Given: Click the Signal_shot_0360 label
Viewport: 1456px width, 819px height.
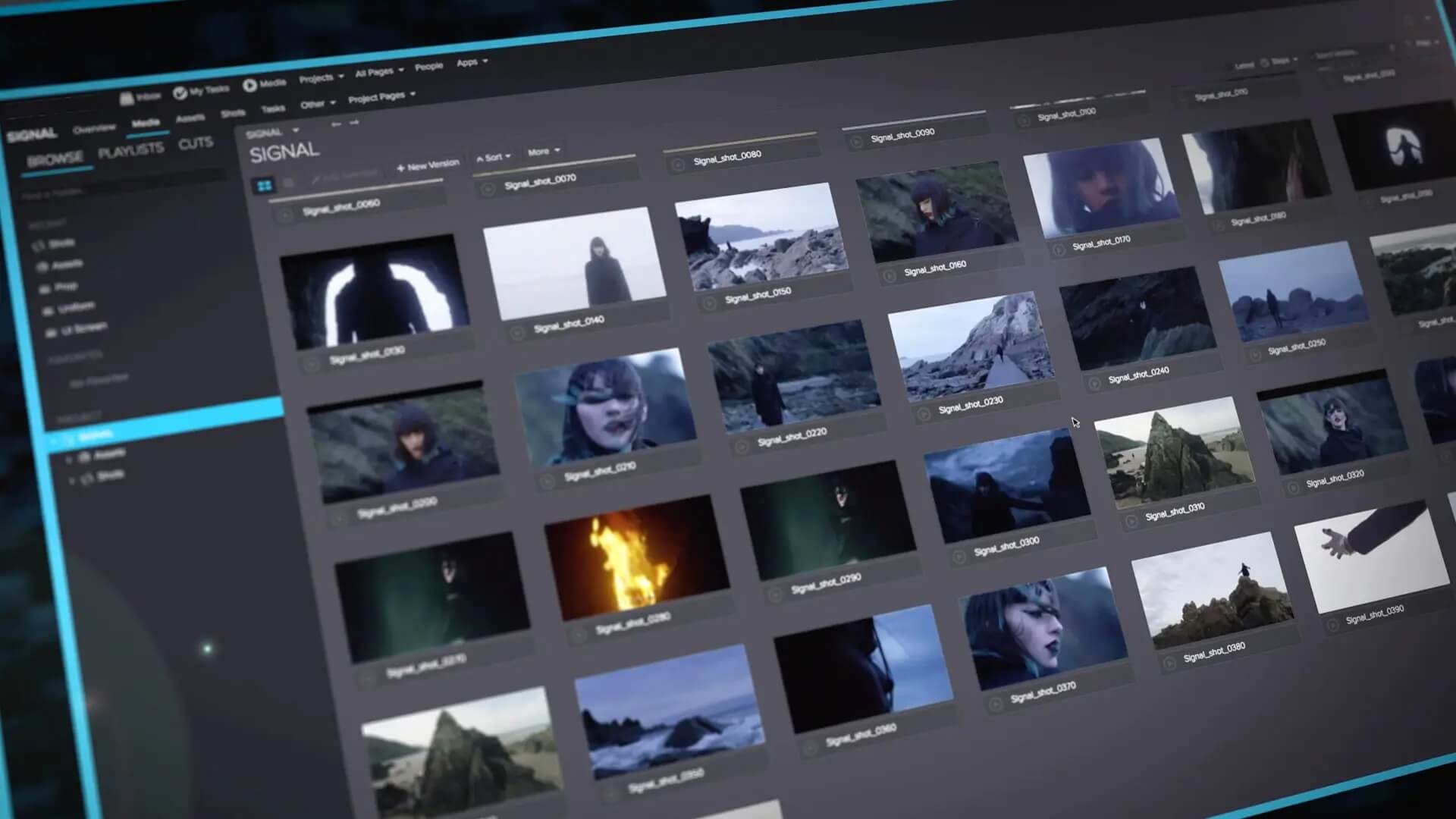Looking at the screenshot, I should 861,734.
